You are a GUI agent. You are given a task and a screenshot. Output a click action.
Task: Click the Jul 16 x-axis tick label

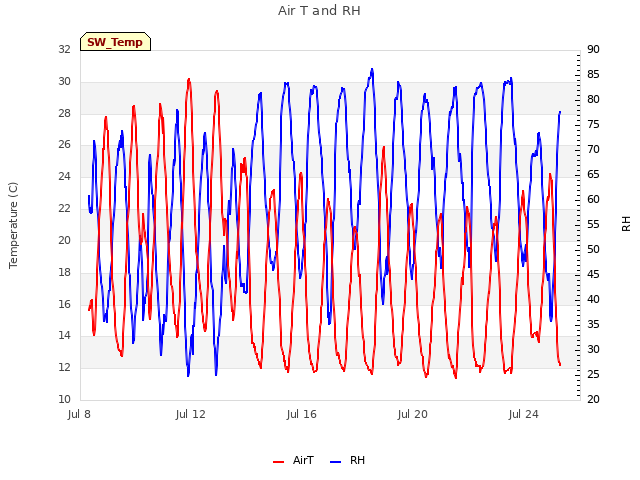coord(302,414)
